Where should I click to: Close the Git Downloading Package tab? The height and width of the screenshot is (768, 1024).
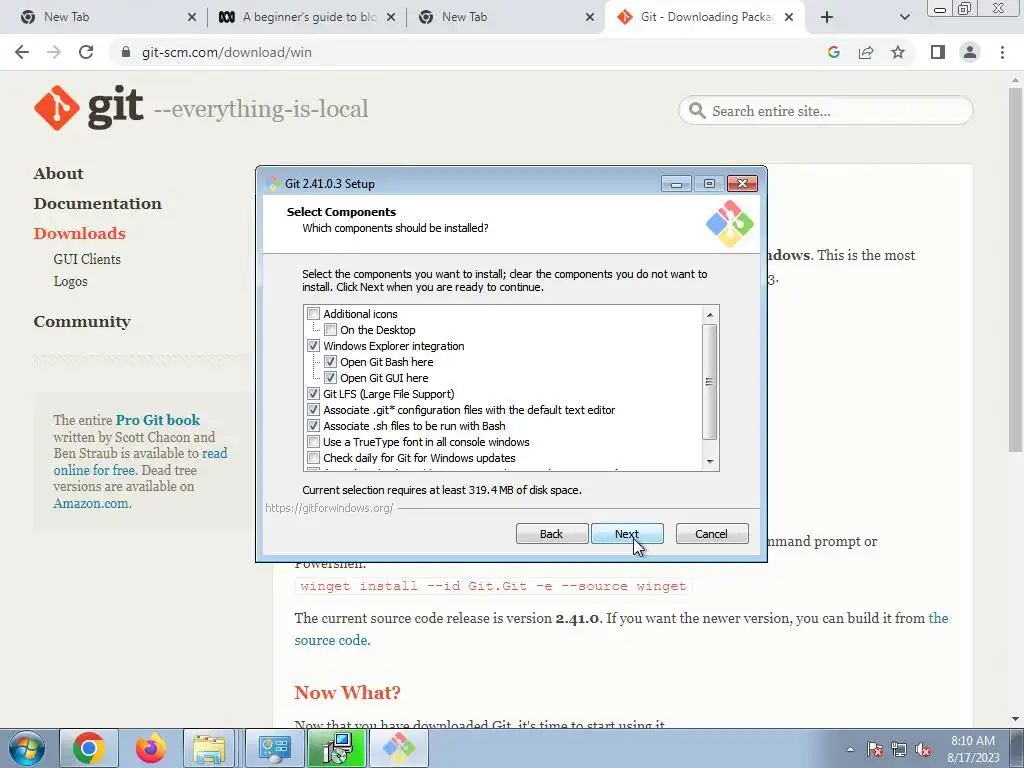coord(789,17)
